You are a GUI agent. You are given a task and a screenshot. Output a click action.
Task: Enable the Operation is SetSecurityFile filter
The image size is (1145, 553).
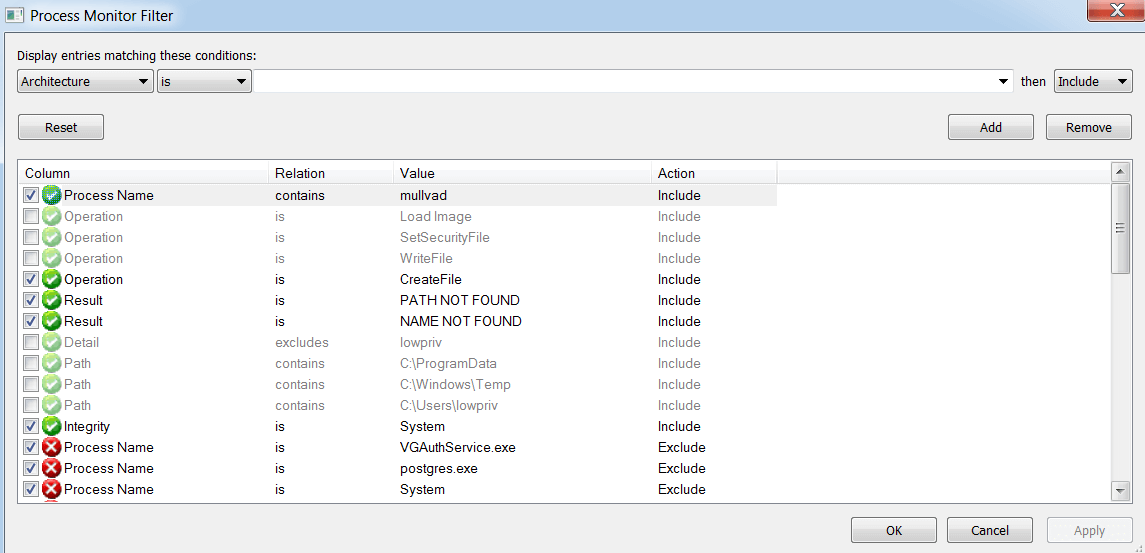click(31, 237)
